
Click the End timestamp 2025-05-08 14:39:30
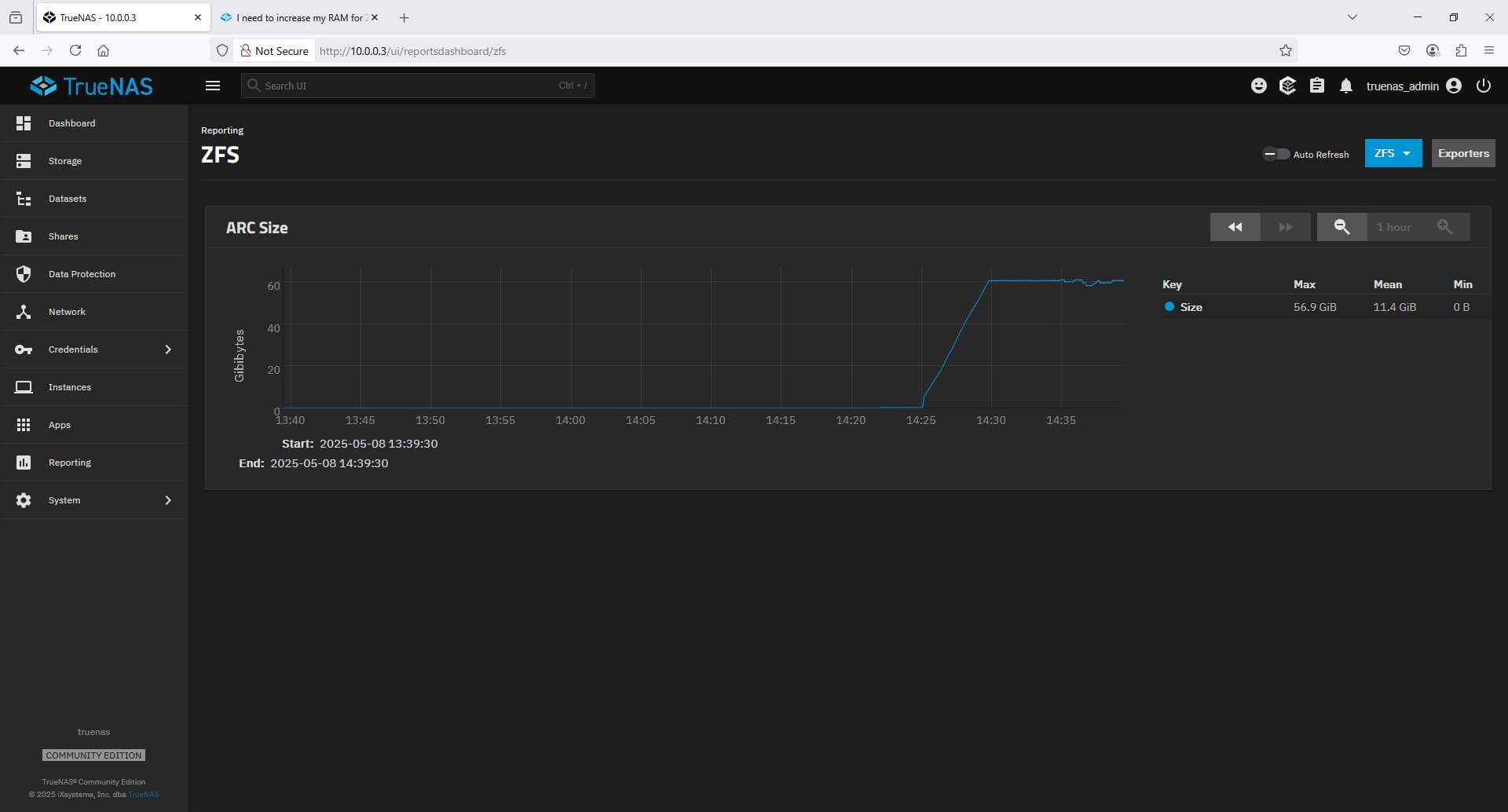[329, 463]
